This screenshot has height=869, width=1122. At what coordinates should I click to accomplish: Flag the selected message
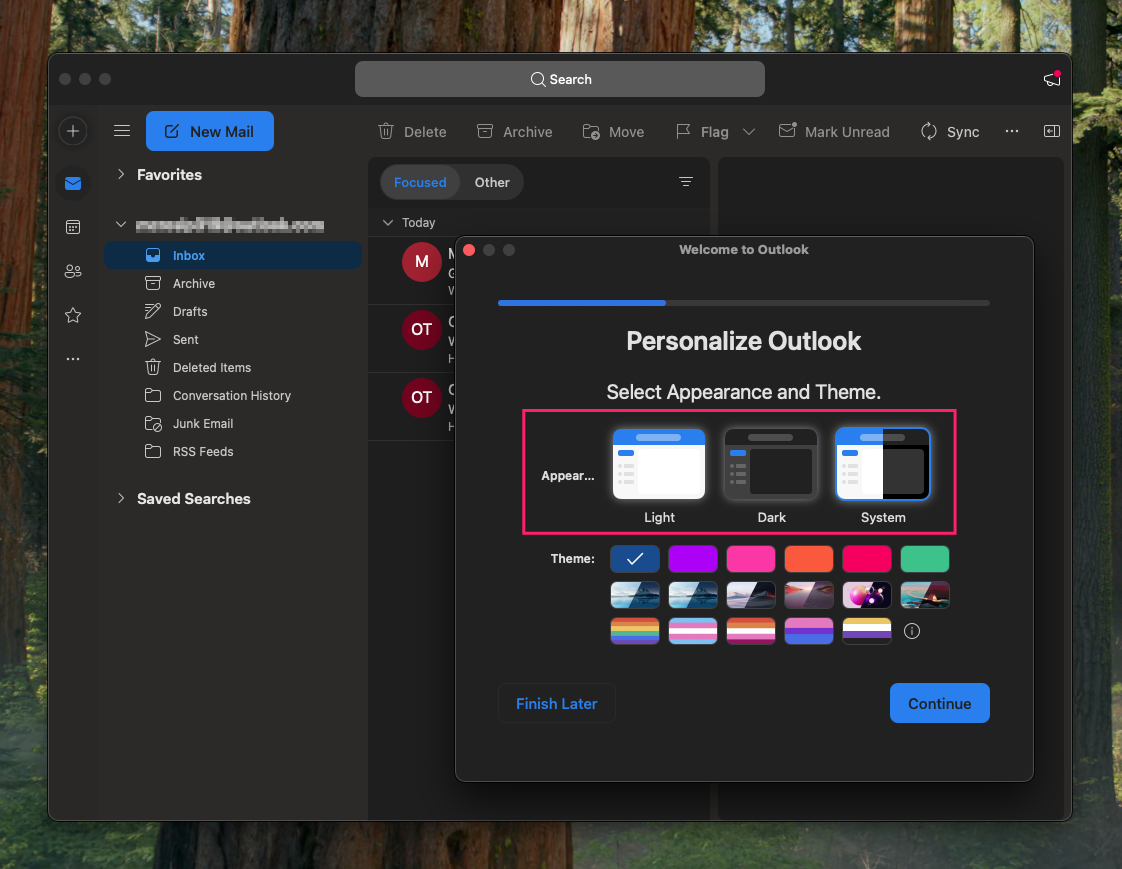(x=702, y=132)
